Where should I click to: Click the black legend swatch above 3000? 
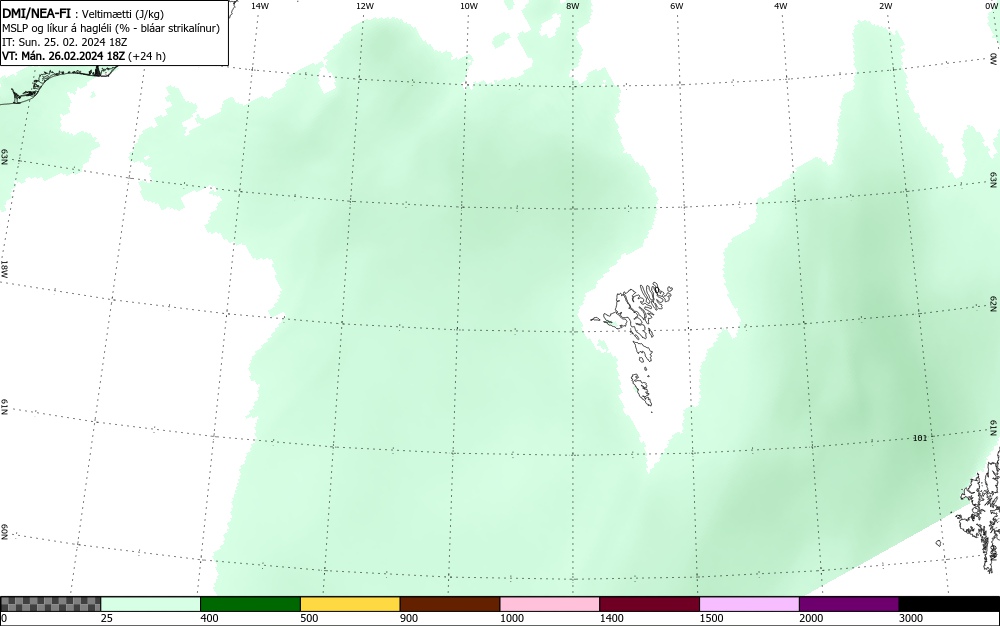click(x=949, y=604)
